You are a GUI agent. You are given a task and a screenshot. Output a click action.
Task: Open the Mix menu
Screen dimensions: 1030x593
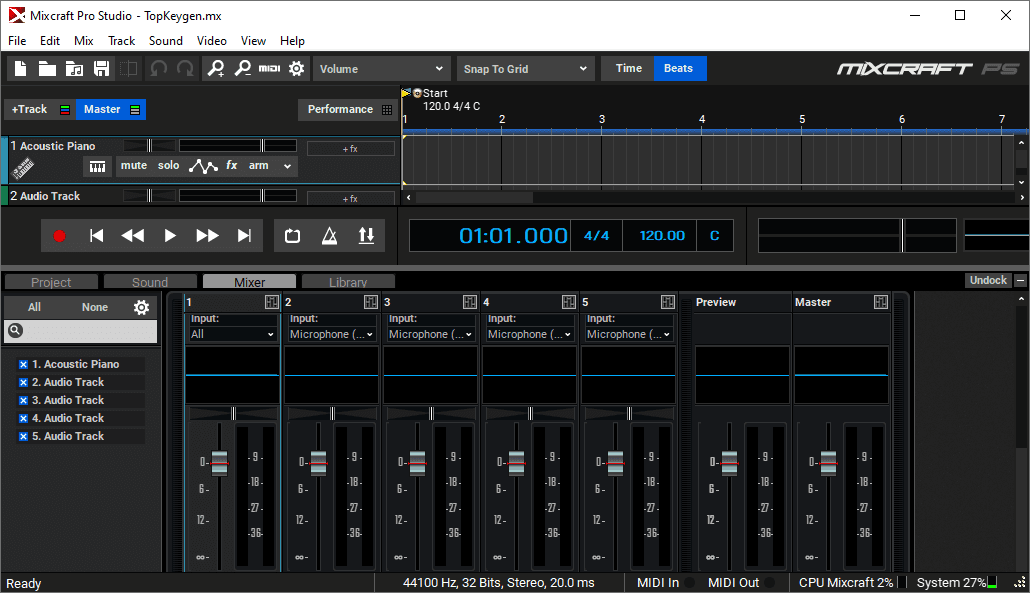(x=84, y=41)
